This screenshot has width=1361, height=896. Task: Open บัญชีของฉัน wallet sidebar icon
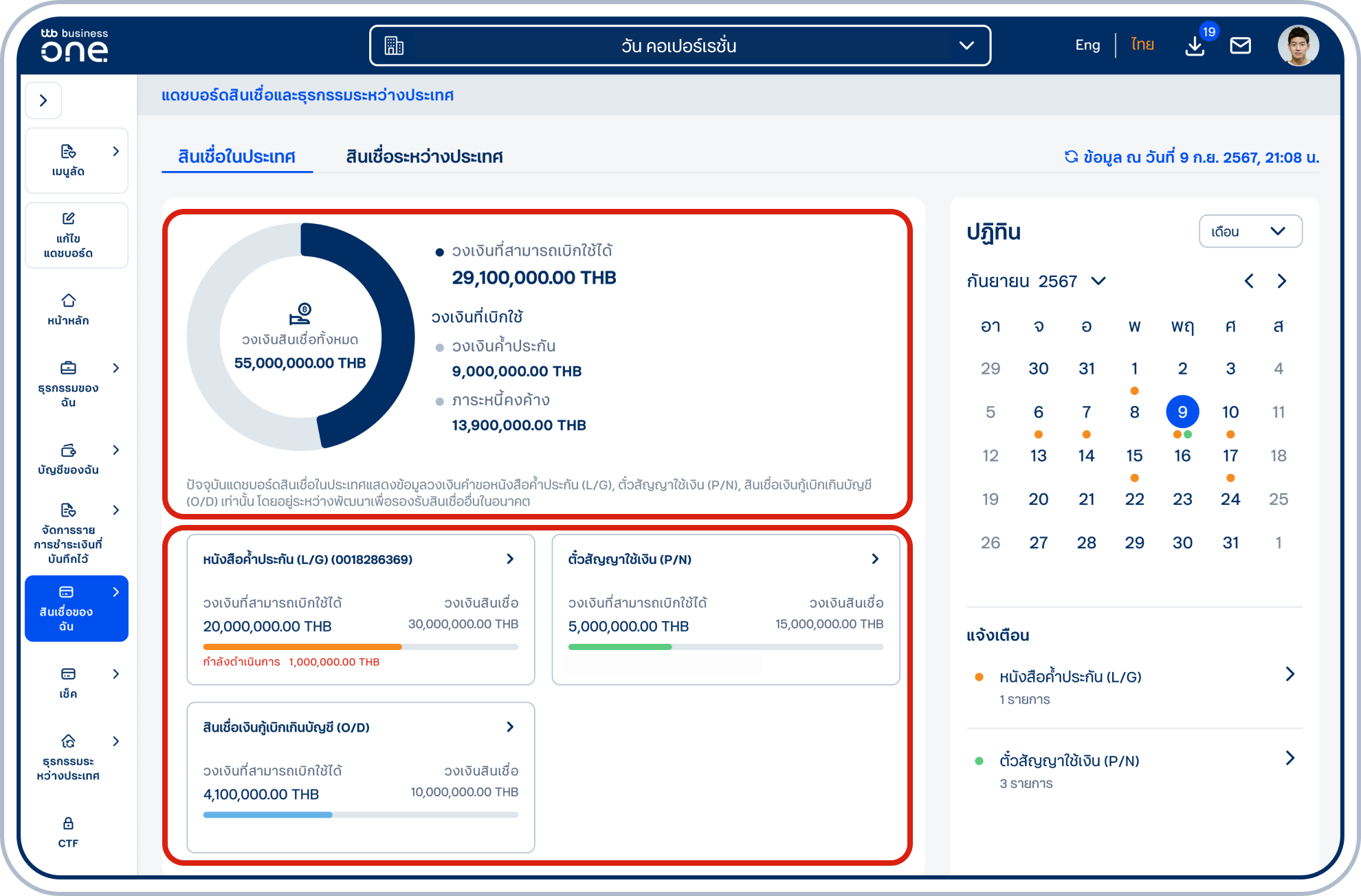[x=68, y=451]
